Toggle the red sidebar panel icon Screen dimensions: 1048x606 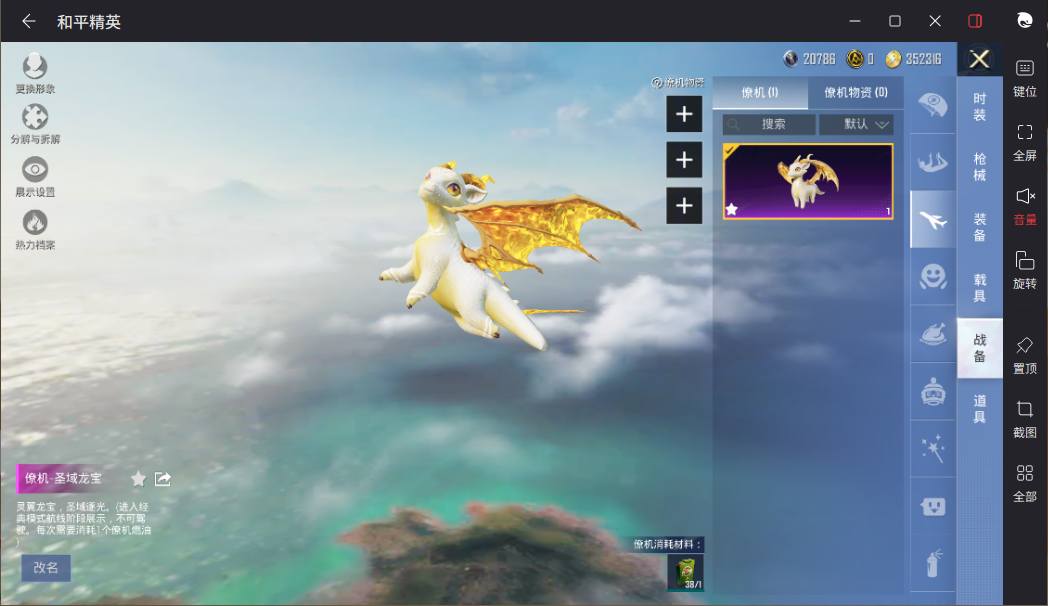coord(975,21)
